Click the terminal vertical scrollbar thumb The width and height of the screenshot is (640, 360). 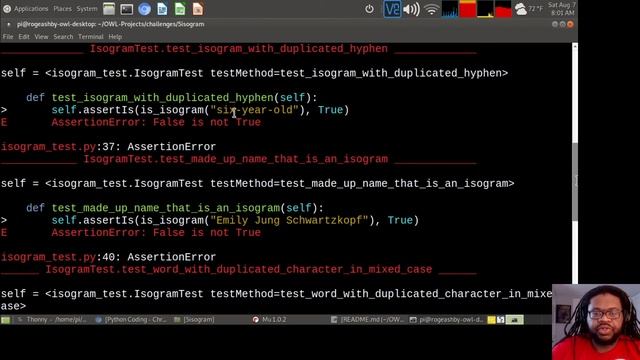pos(575,182)
